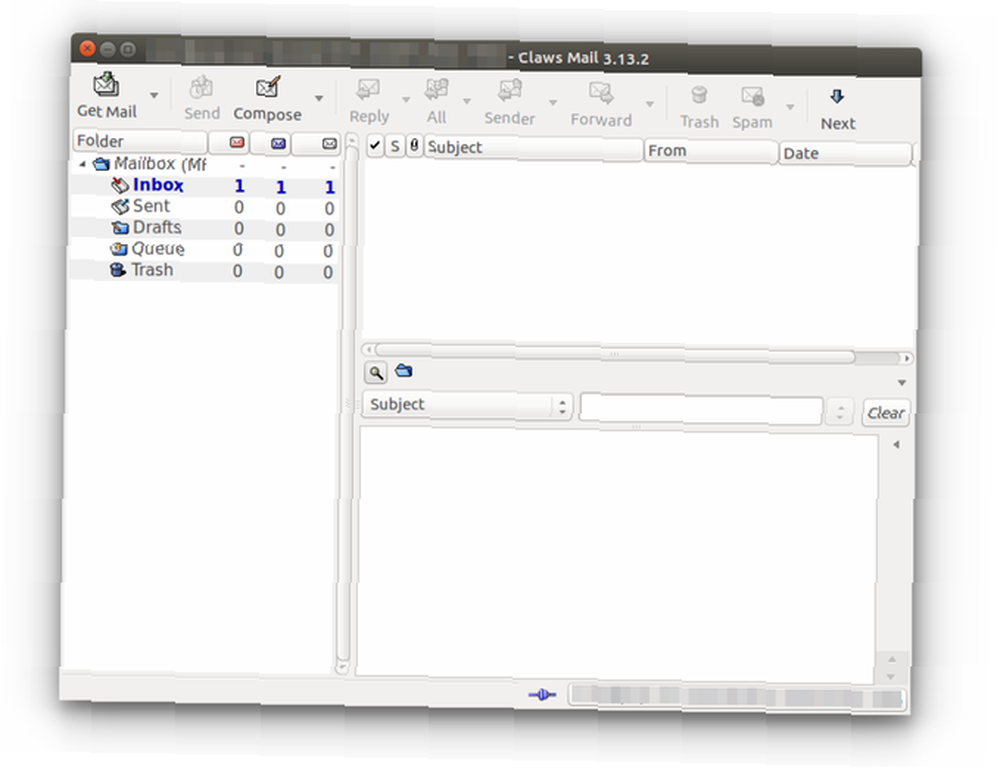1000x771 pixels.
Task: Open the Subject search type combo box
Action: (x=467, y=406)
